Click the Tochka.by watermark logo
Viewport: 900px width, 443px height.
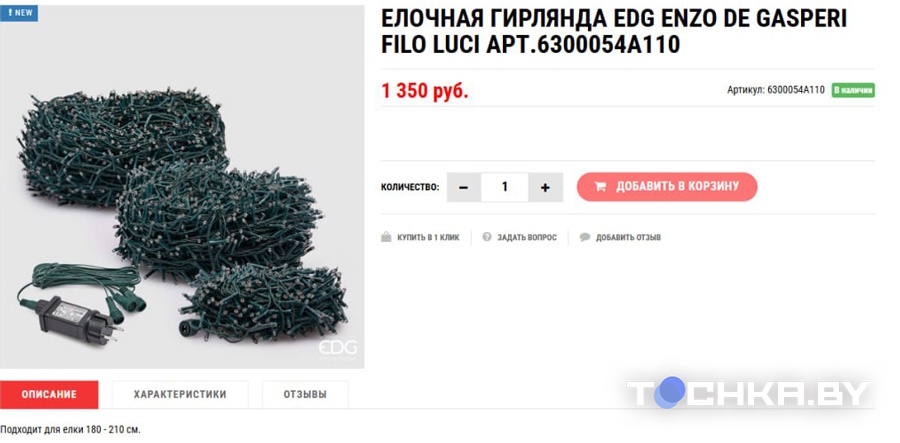point(747,393)
